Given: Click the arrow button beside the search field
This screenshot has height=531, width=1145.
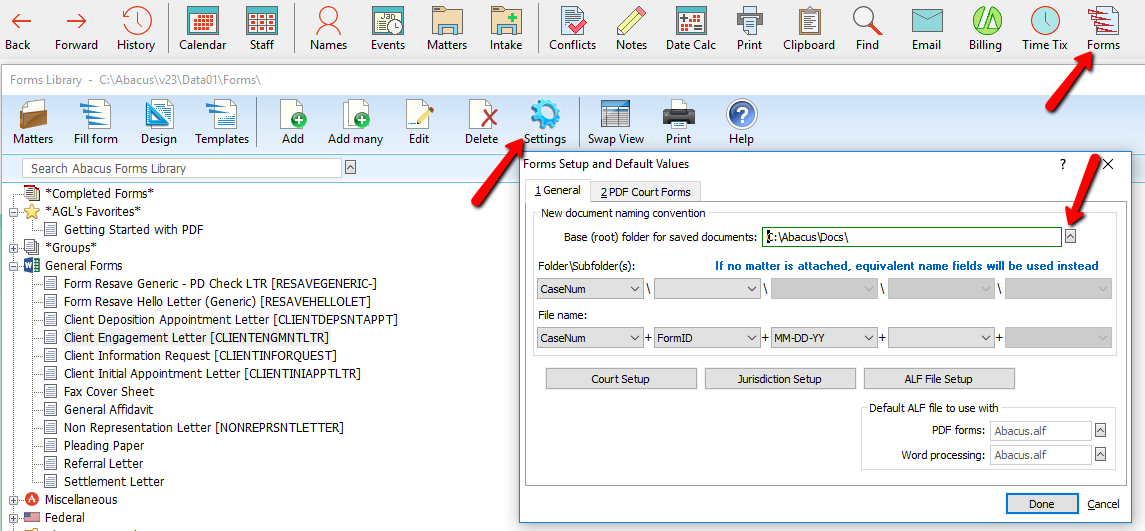Looking at the screenshot, I should click(x=351, y=167).
